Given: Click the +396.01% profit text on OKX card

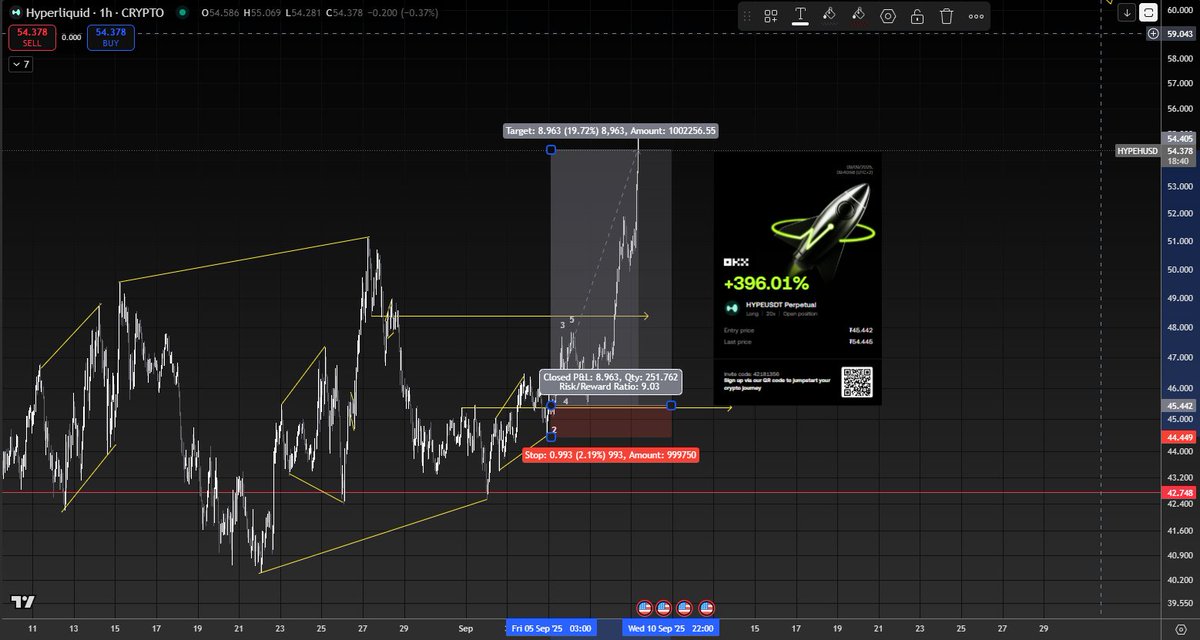Looking at the screenshot, I should point(766,285).
